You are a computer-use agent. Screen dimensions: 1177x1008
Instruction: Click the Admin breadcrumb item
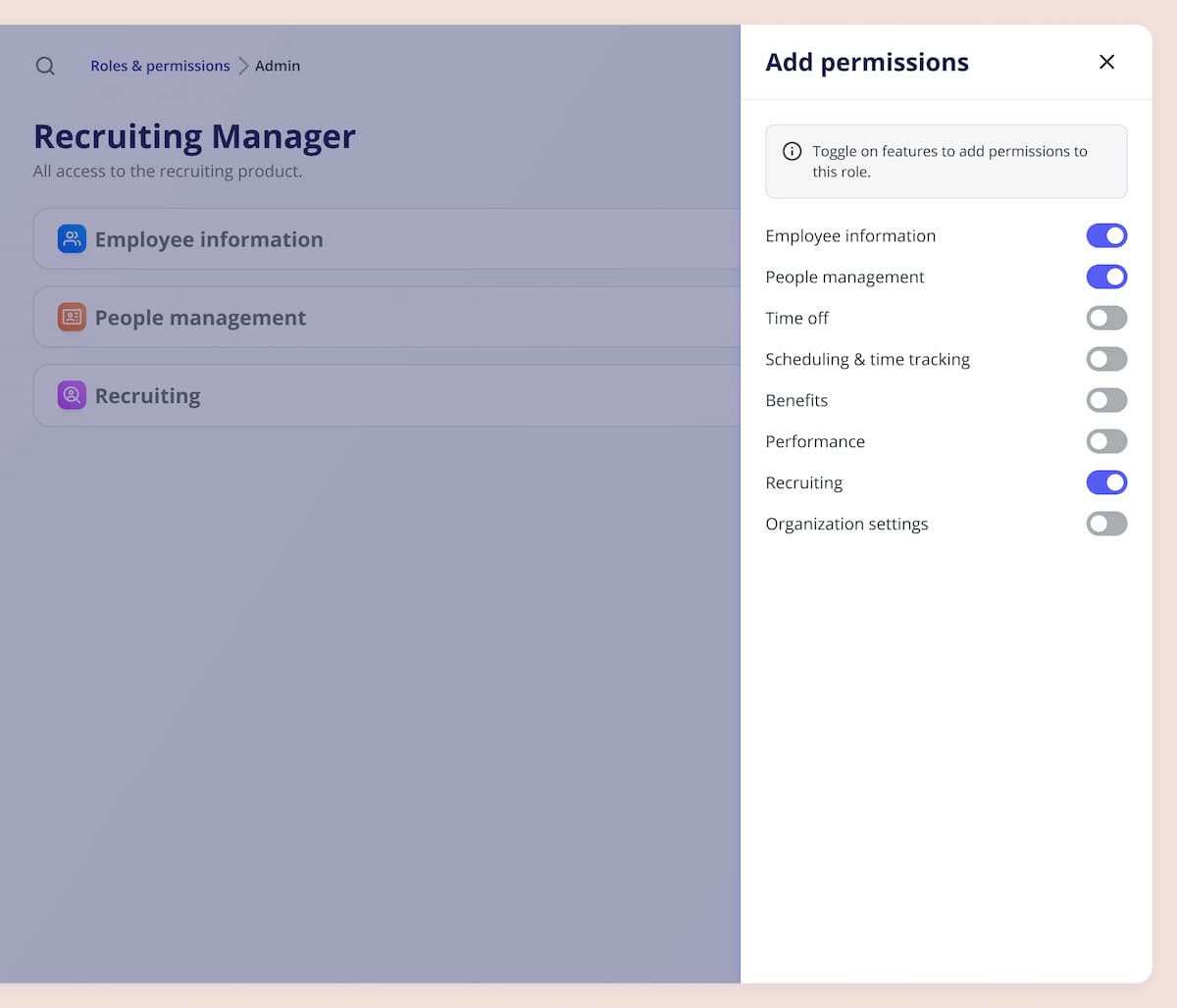(278, 66)
